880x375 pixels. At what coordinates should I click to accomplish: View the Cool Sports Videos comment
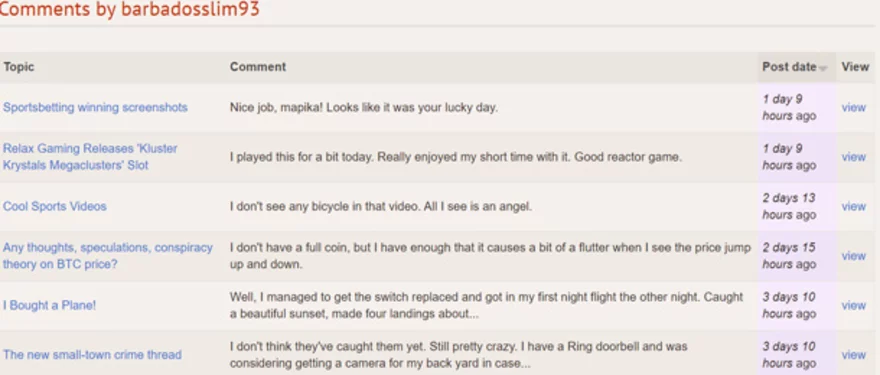pyautogui.click(x=853, y=206)
